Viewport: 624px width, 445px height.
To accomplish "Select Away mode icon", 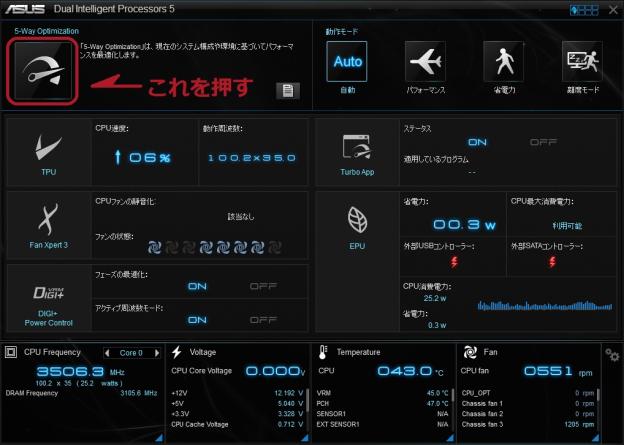I will (582, 62).
